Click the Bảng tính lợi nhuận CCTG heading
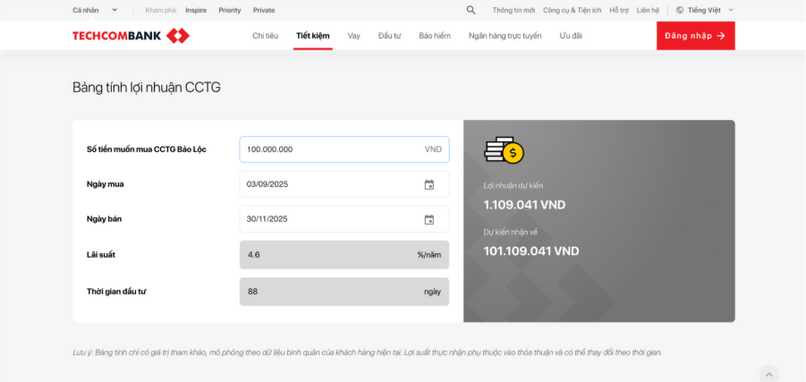 (x=146, y=87)
